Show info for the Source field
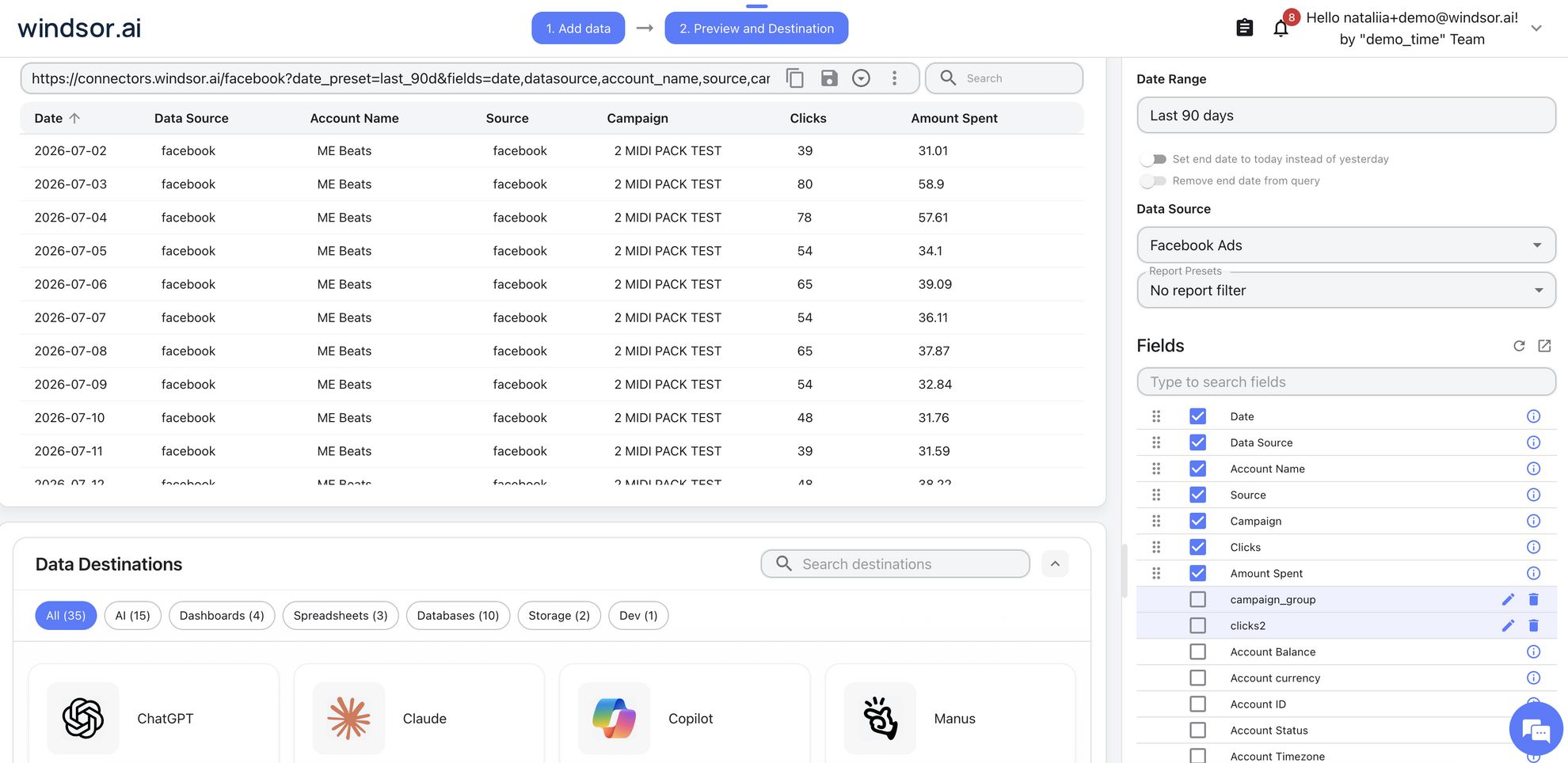 [1533, 495]
